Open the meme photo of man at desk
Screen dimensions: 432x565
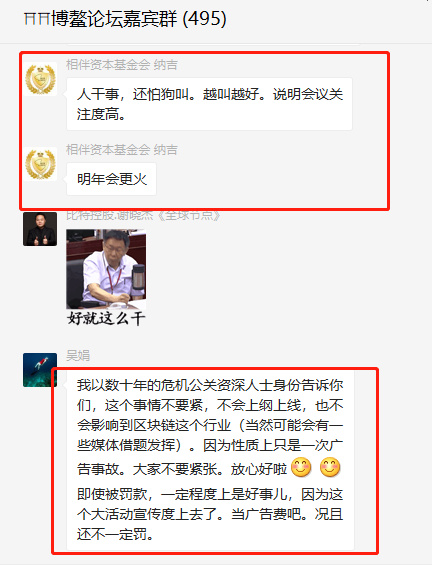click(106, 269)
